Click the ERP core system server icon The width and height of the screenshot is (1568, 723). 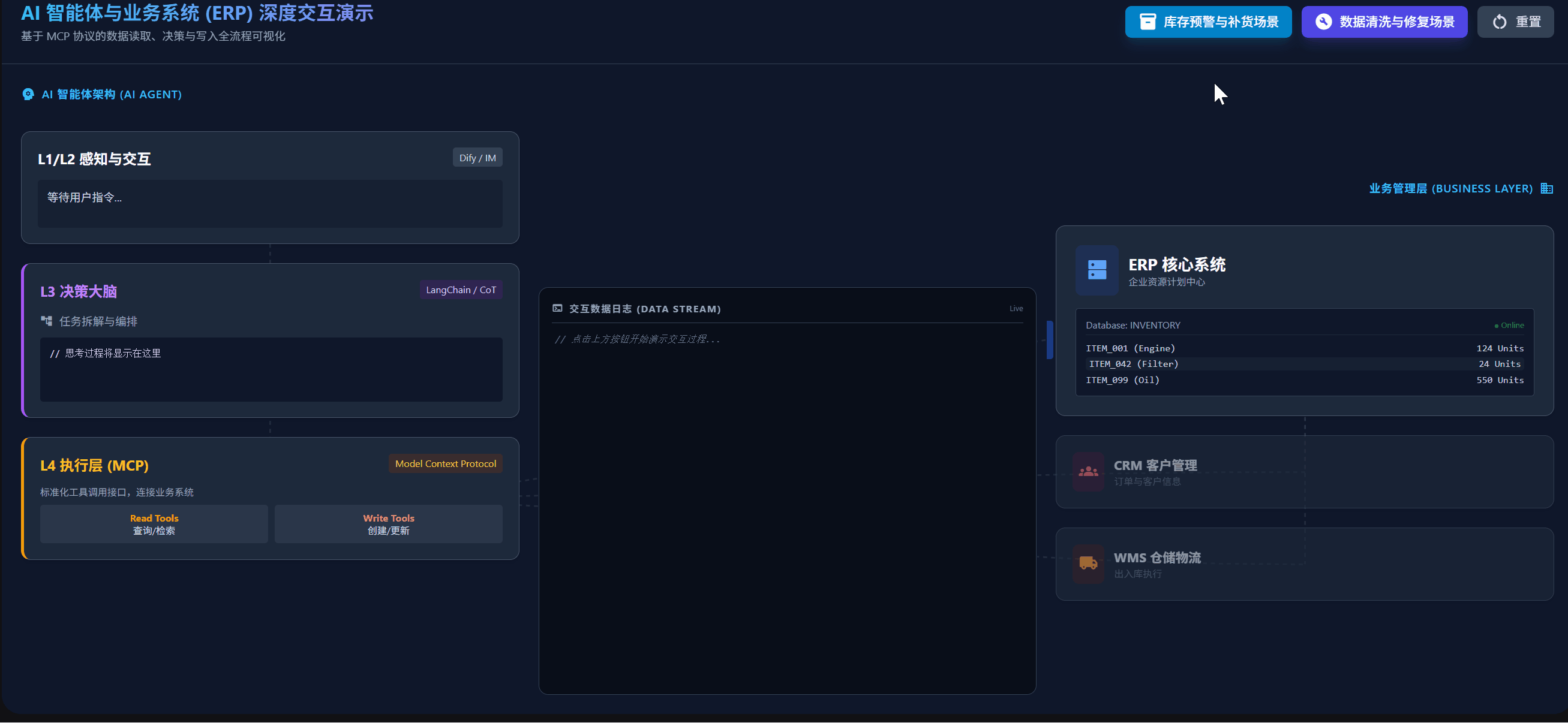1097,270
